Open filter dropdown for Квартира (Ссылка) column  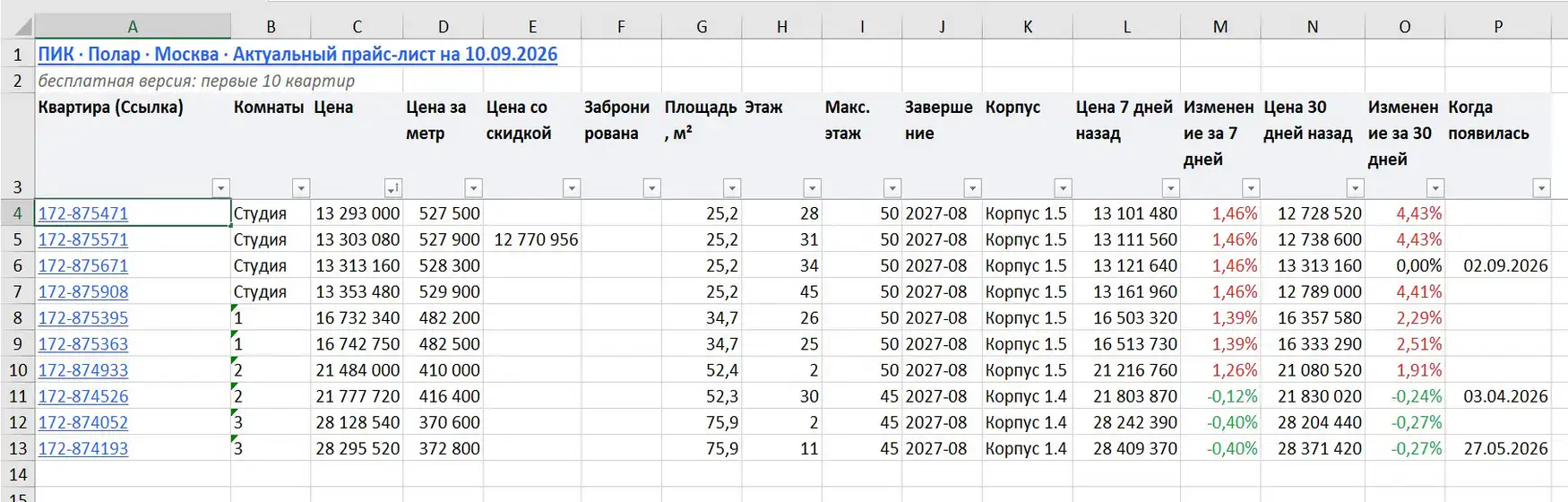tap(220, 188)
